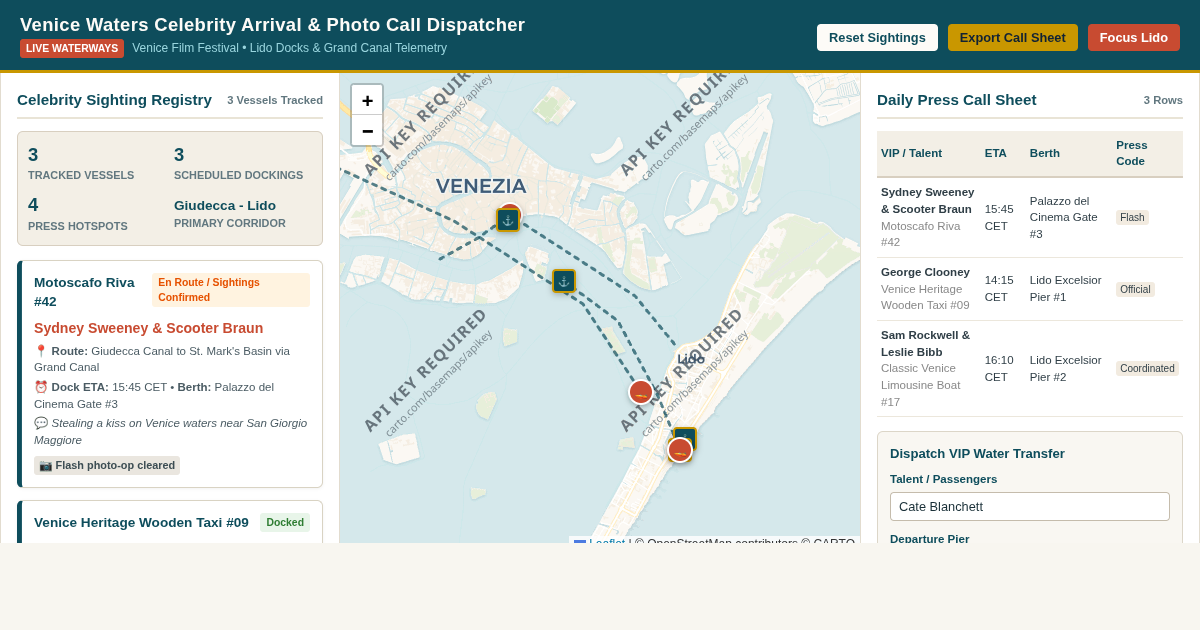Click the 3 Vessels Tracked counter
This screenshot has height=630, width=1200.
tap(275, 100)
